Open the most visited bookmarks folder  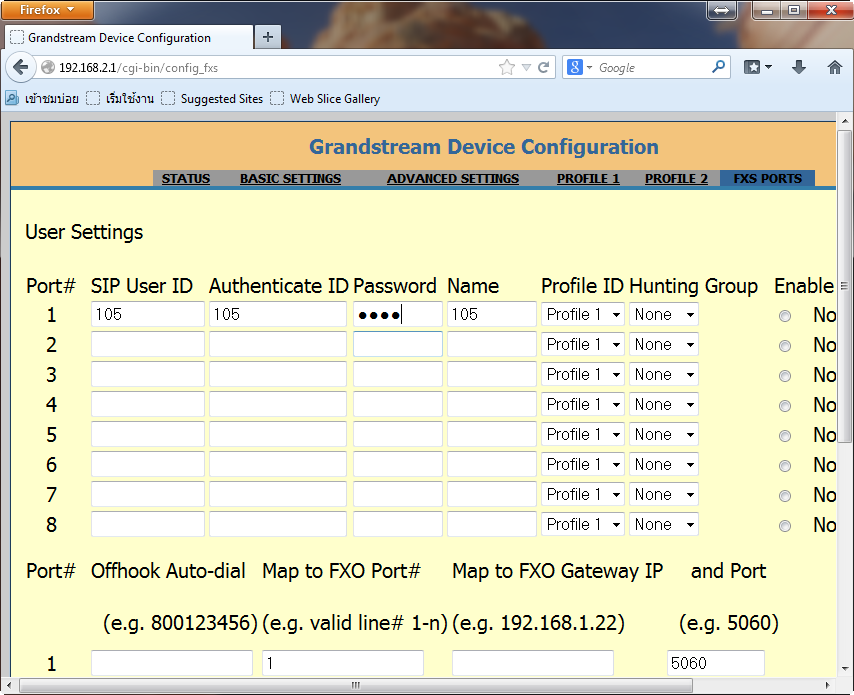pos(42,99)
